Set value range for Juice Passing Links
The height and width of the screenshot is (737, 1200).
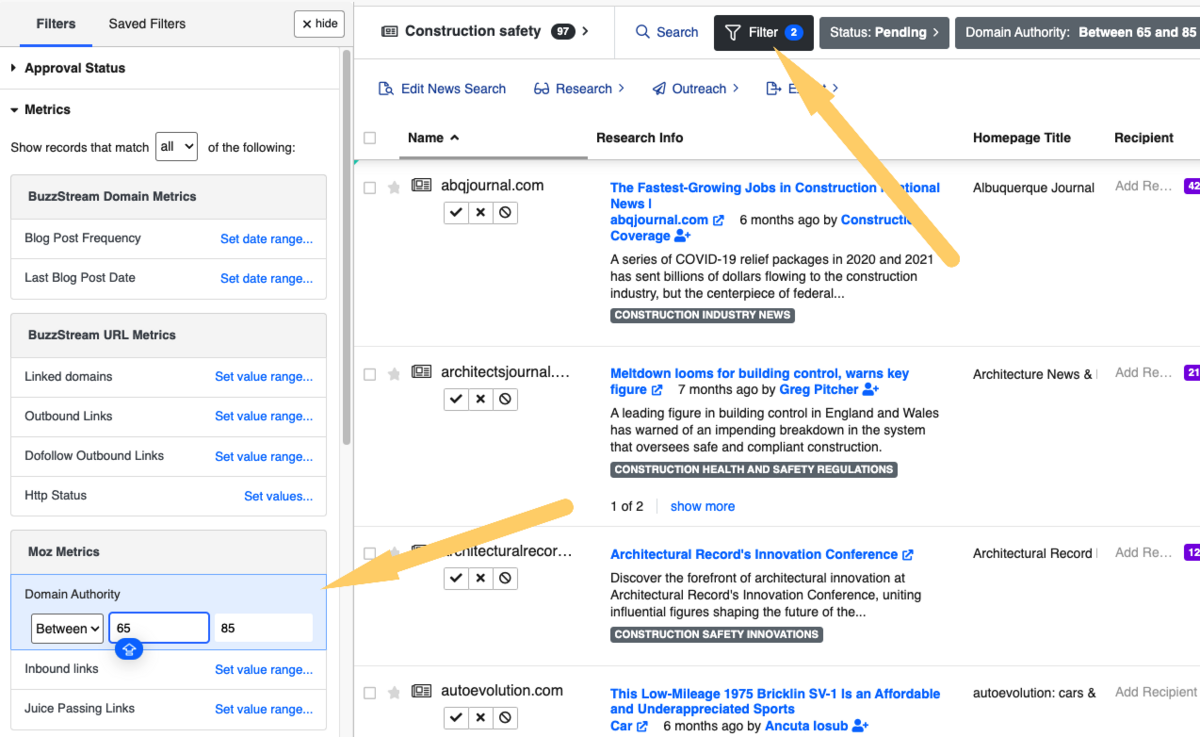(x=264, y=709)
